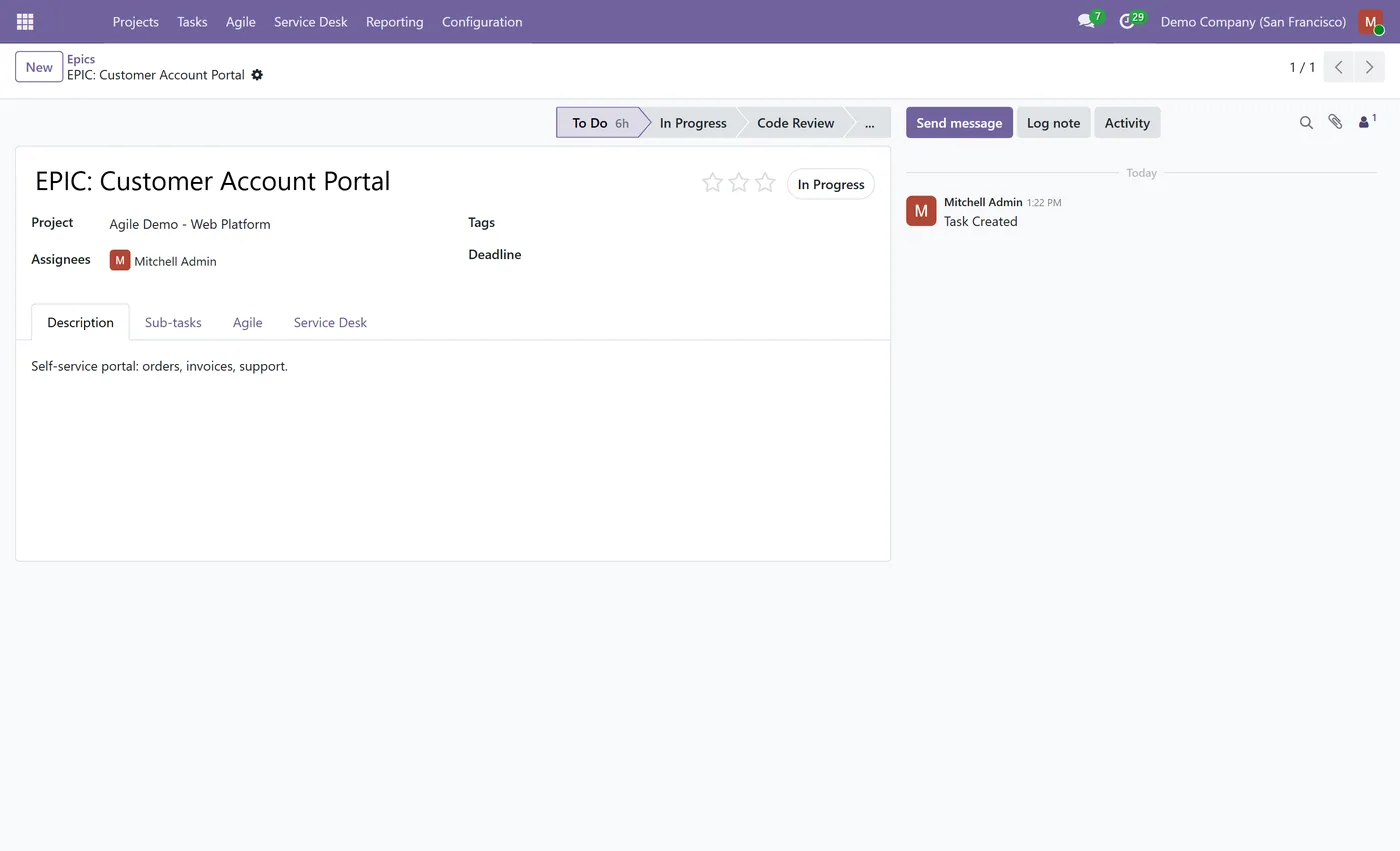Open the Tasks menu
This screenshot has width=1400, height=851.
click(x=192, y=22)
